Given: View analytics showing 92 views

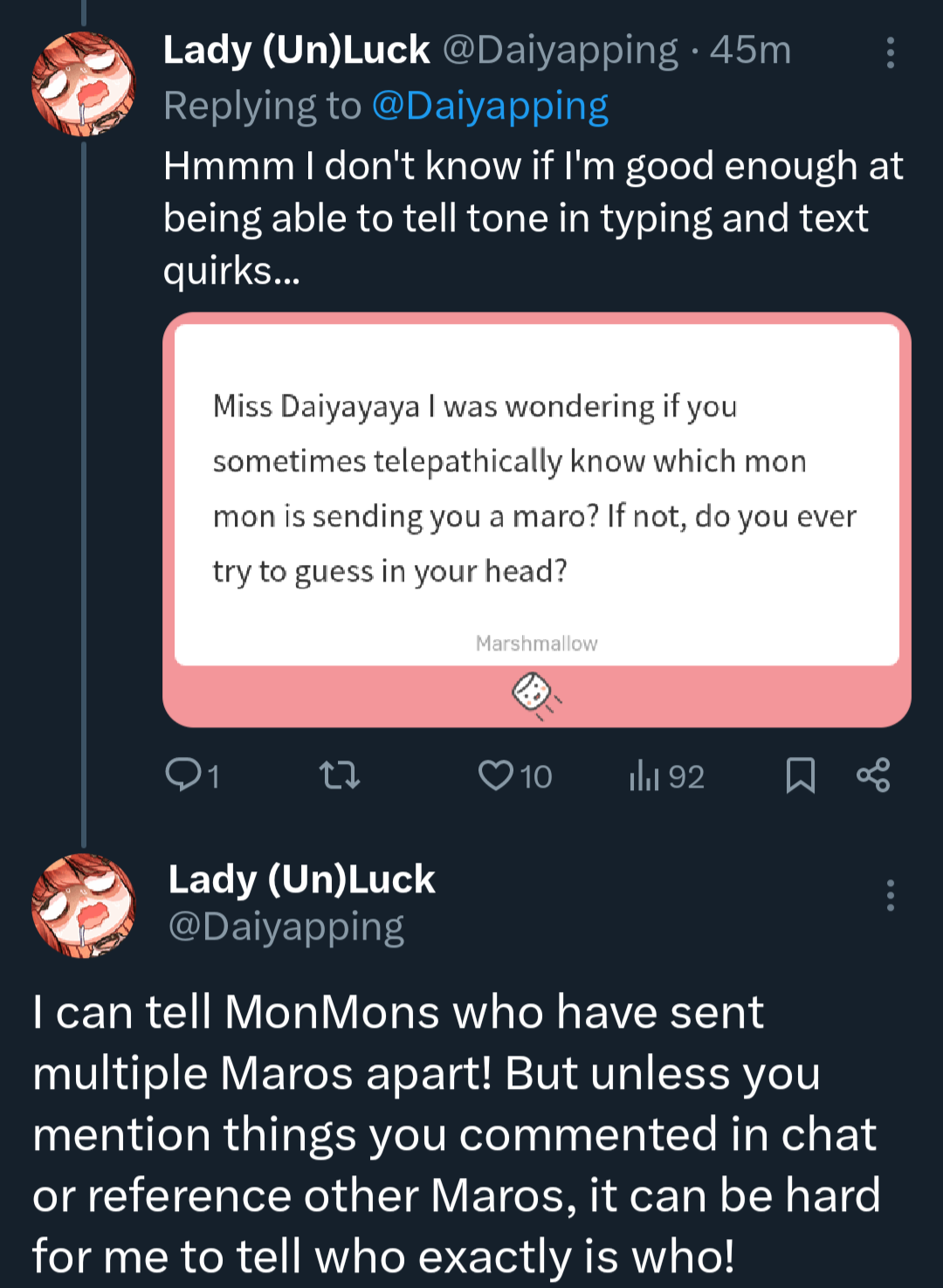Looking at the screenshot, I should 644,775.
